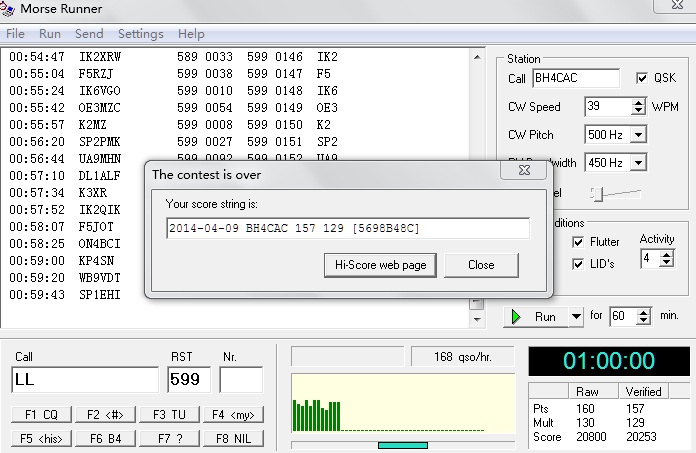Decrease CW Speed with down arrow
696x453 pixels.
tap(638, 110)
